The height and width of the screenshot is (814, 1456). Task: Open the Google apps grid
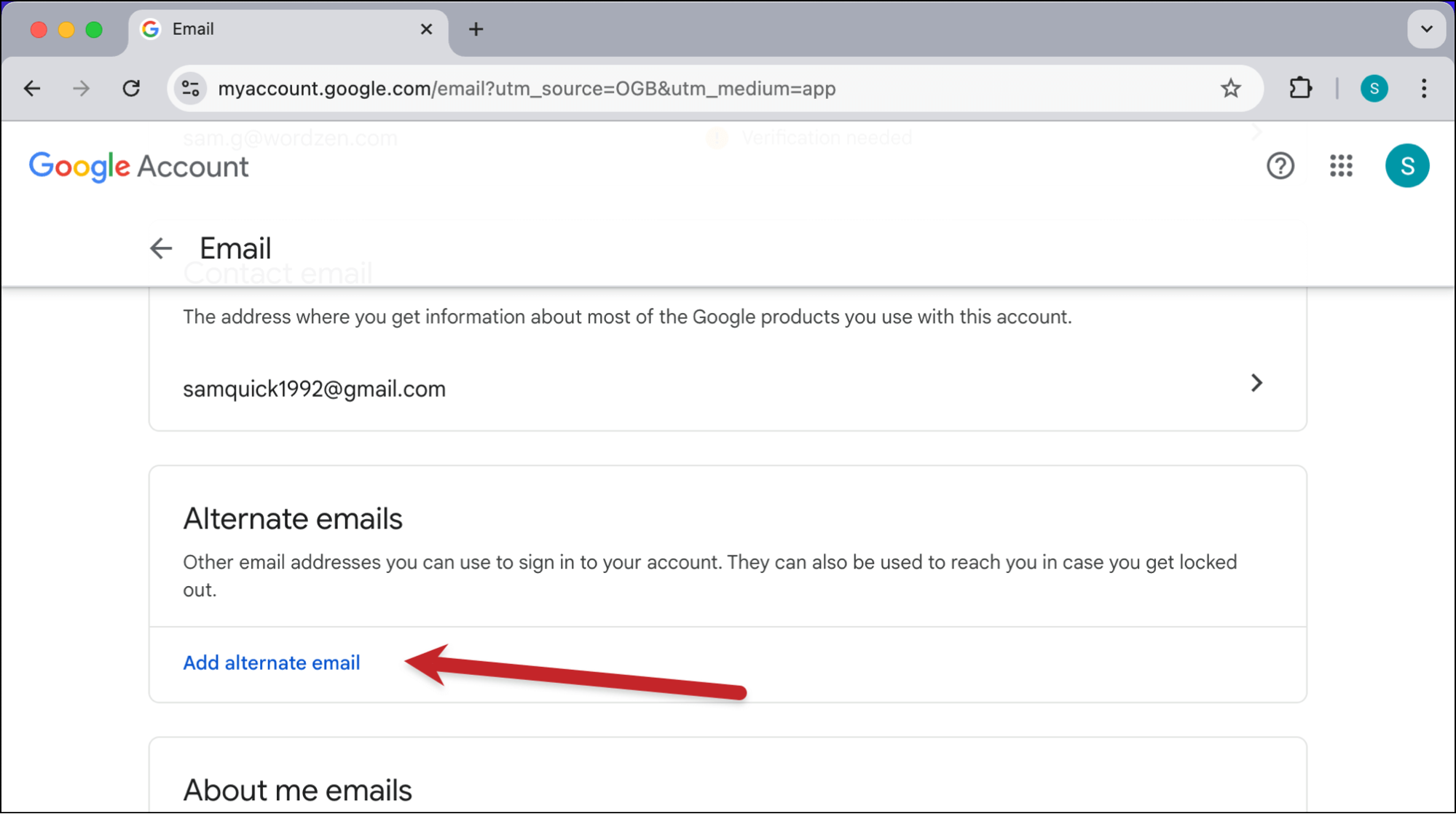pyautogui.click(x=1341, y=166)
